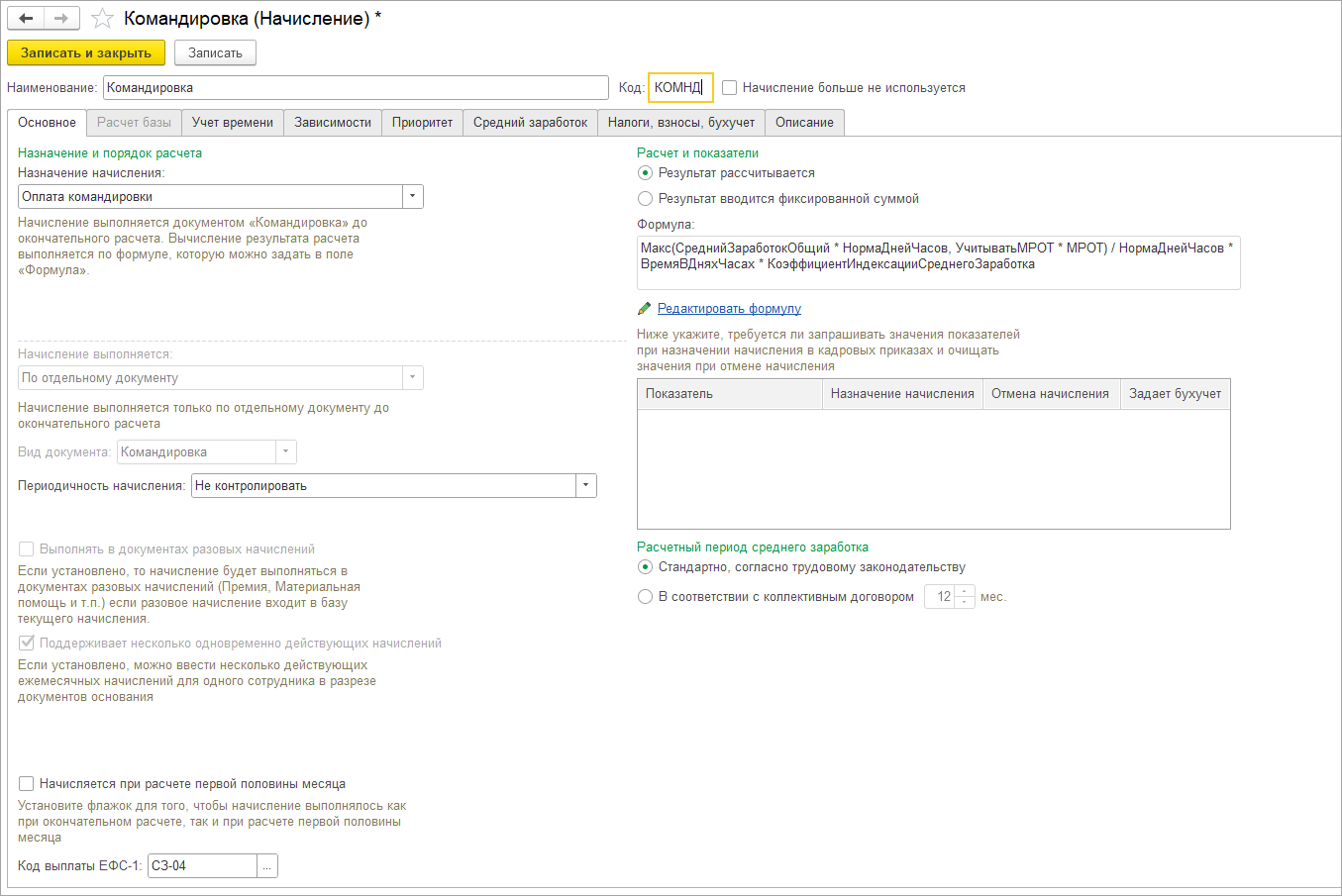The image size is (1342, 896).
Task: Decrease the months stepper value
Action: (966, 603)
